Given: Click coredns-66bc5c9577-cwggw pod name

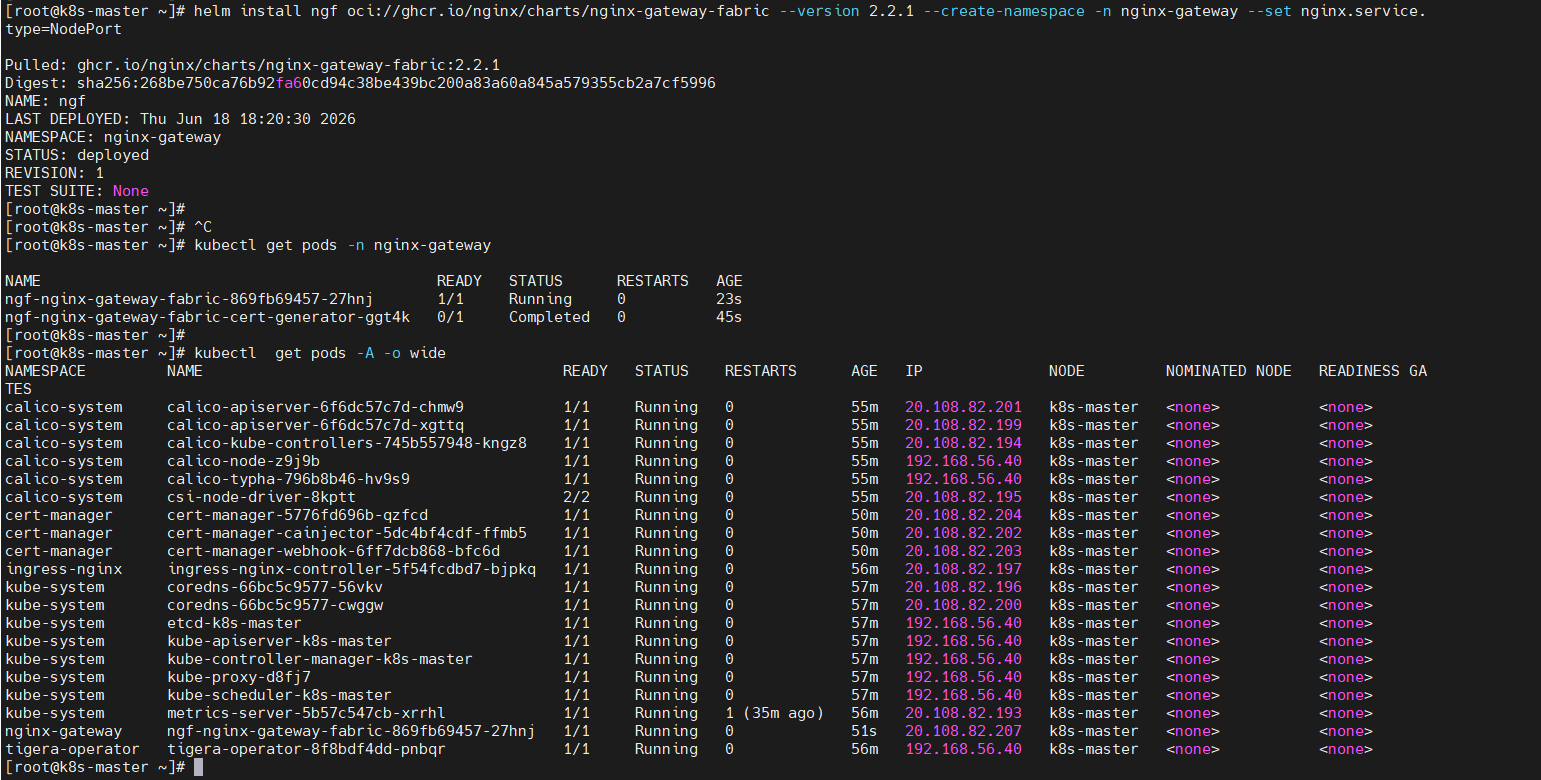Looking at the screenshot, I should pos(275,605).
